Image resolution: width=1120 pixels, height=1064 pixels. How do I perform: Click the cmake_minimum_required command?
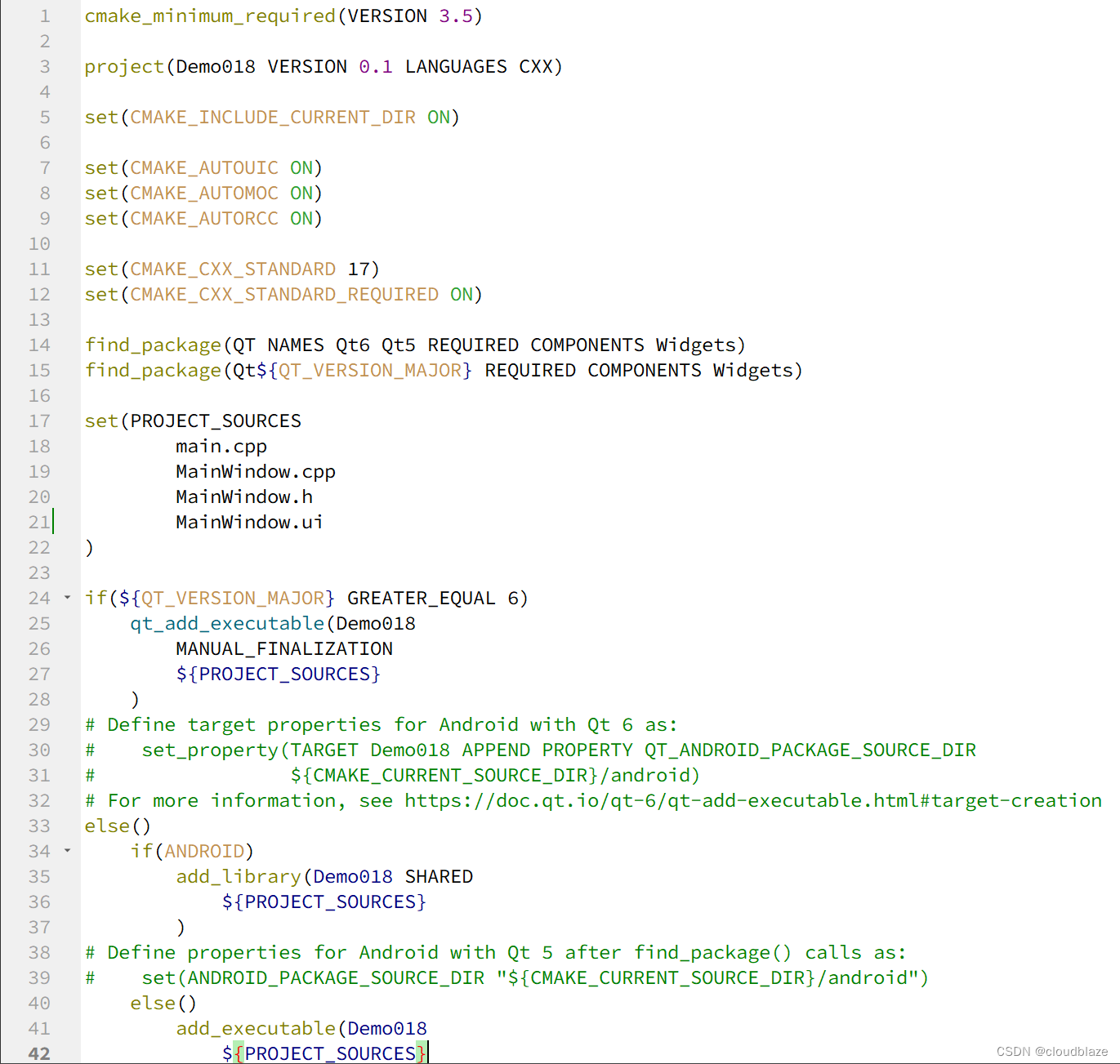210,16
